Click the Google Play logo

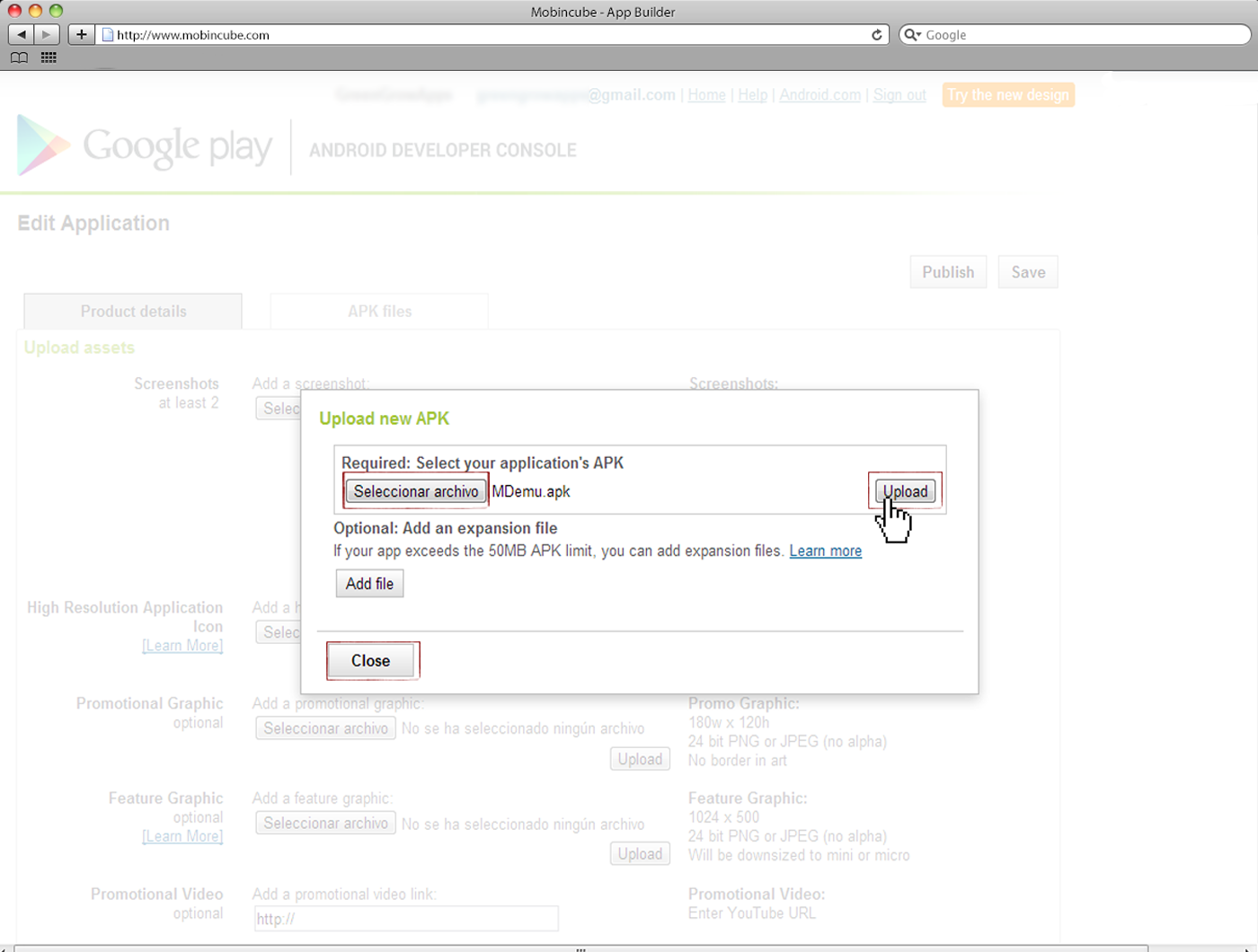click(144, 145)
